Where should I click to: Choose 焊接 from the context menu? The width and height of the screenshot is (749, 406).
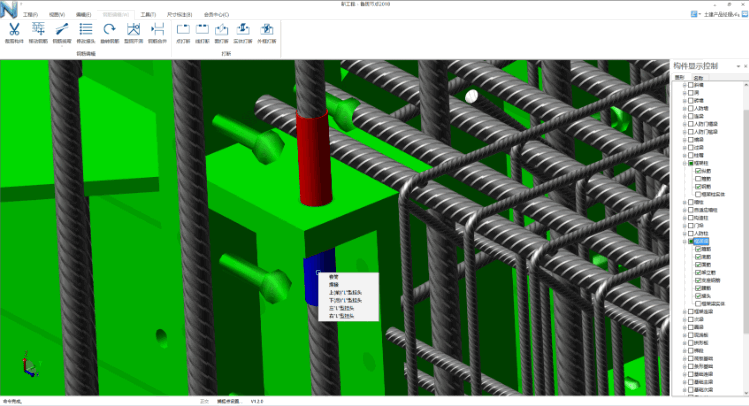[335, 285]
